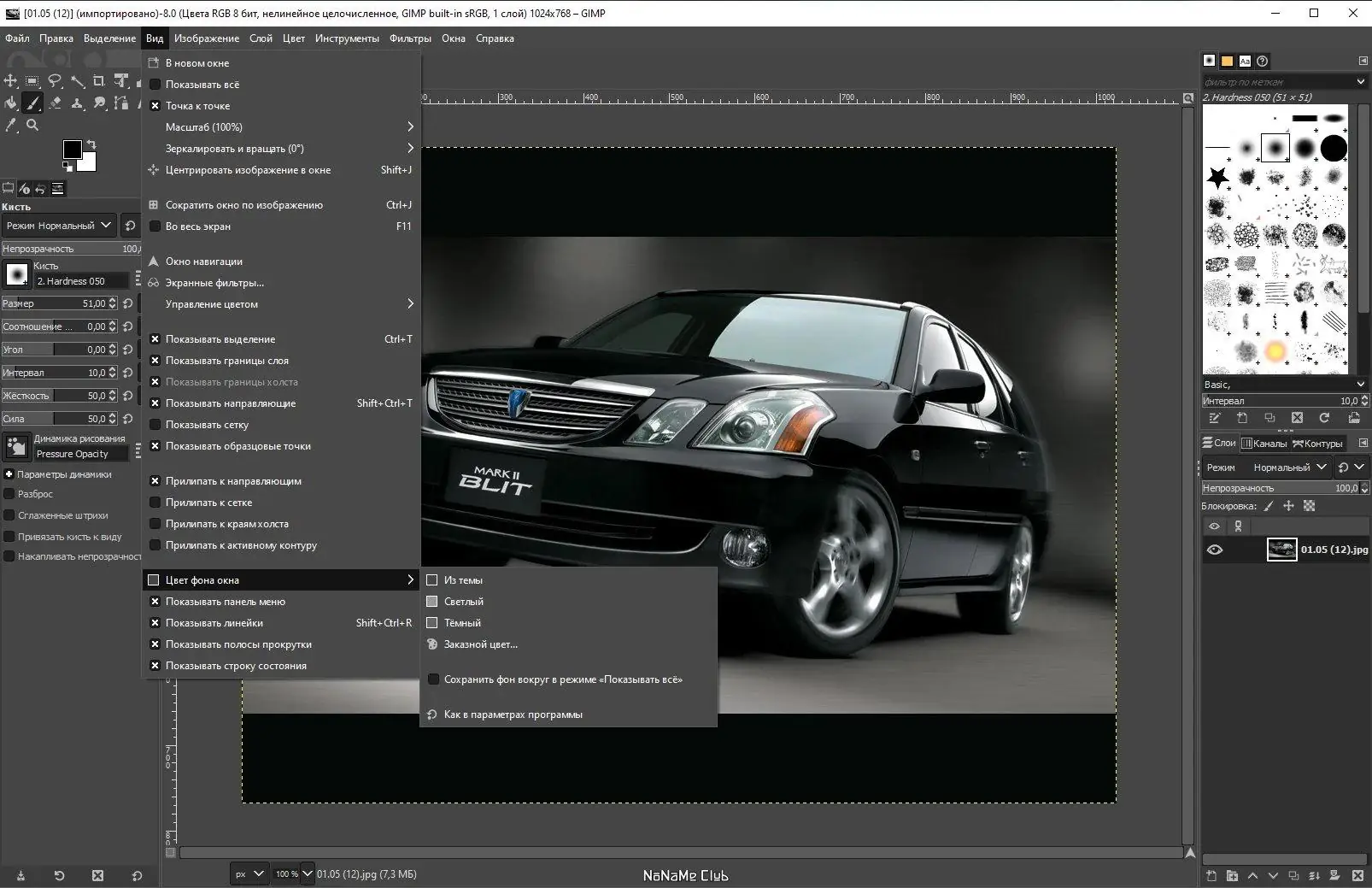This screenshot has width=1372, height=888.
Task: Switch to the 'Каналы' tab
Action: pos(1264,443)
